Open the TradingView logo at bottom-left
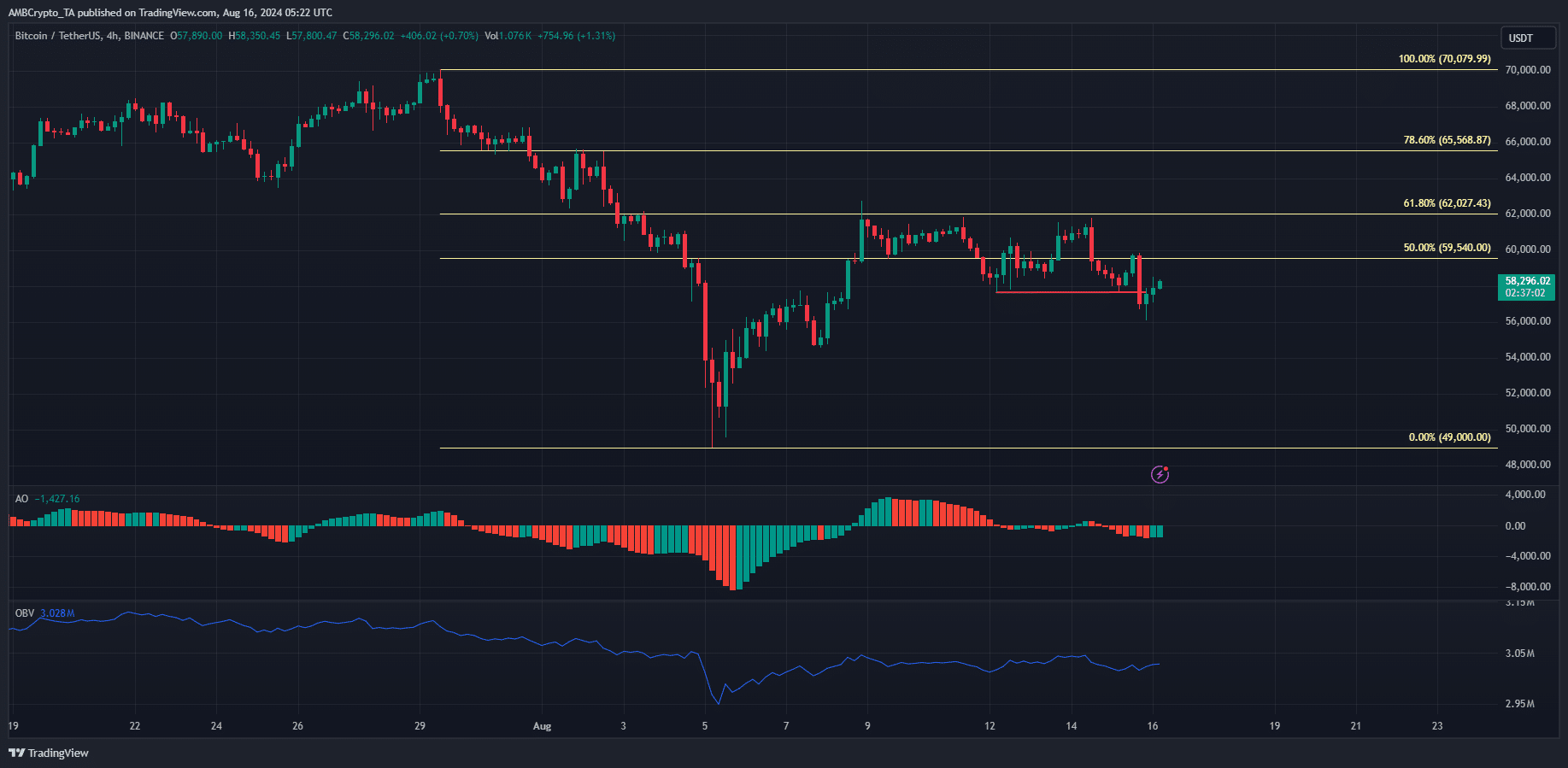This screenshot has height=768, width=1568. click(x=49, y=753)
